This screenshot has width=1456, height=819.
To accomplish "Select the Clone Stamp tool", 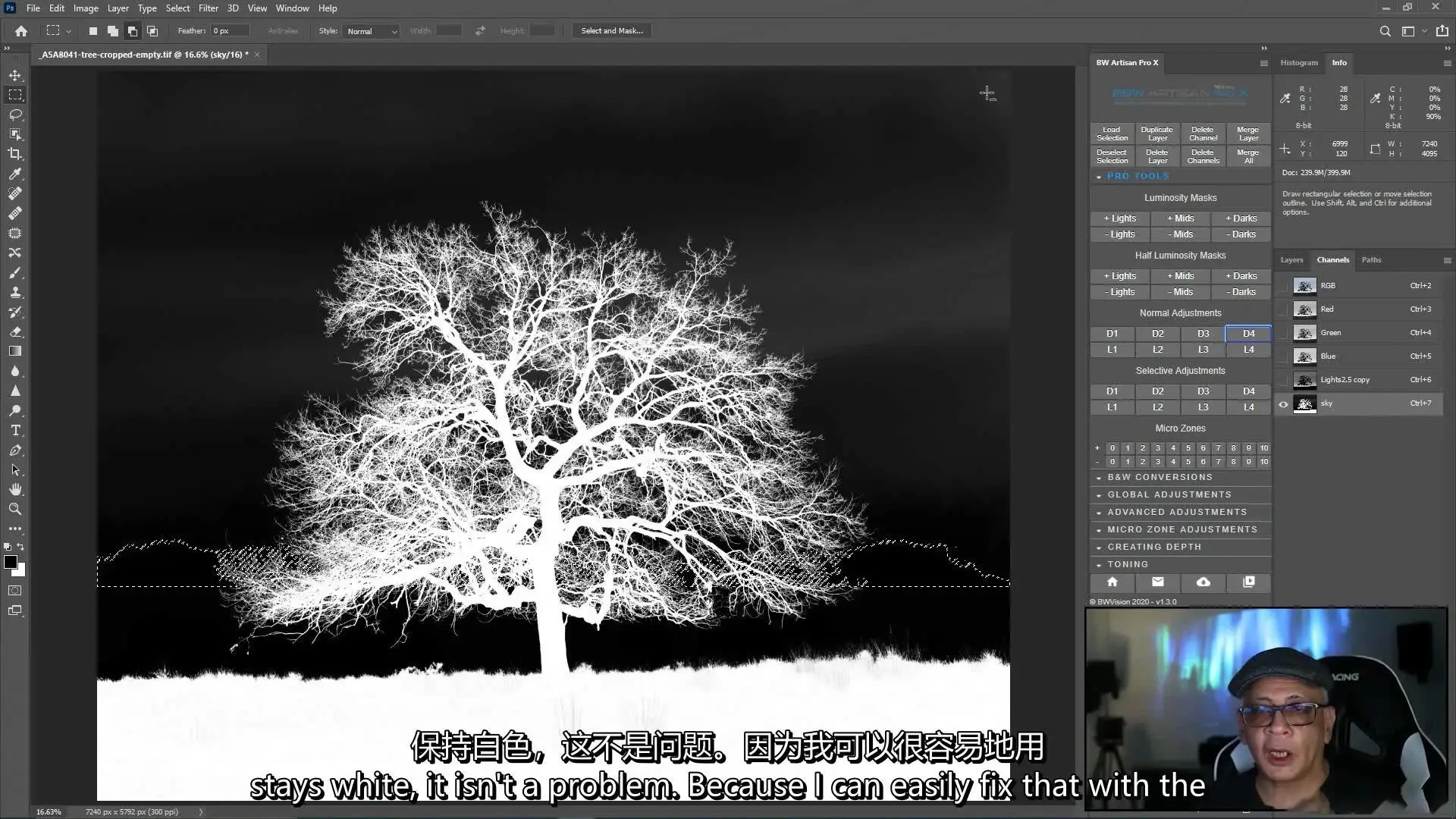I will click(15, 292).
